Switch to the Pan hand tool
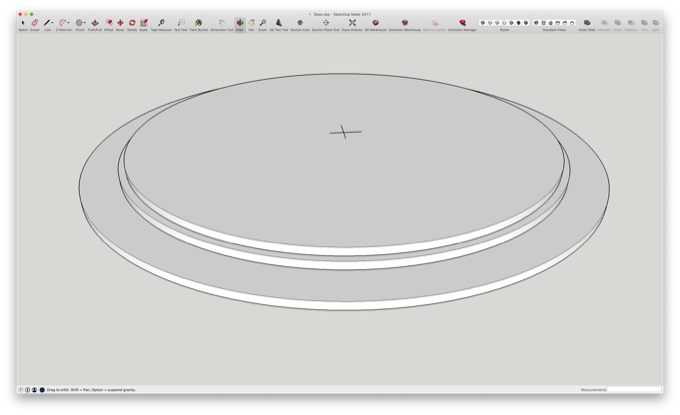The width and height of the screenshot is (680, 415). click(252, 23)
